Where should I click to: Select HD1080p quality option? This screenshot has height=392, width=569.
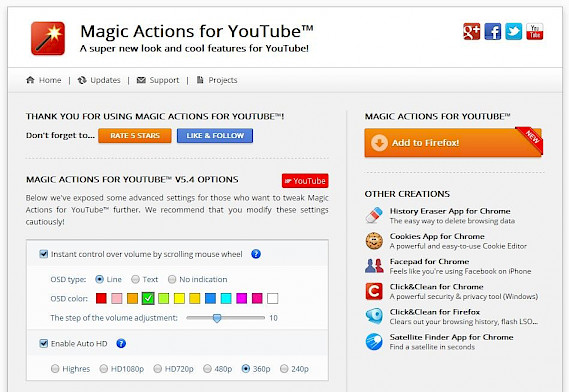pos(103,369)
